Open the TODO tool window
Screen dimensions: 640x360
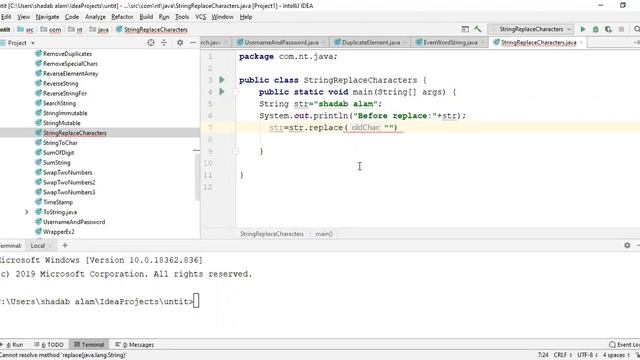[x=49, y=344]
